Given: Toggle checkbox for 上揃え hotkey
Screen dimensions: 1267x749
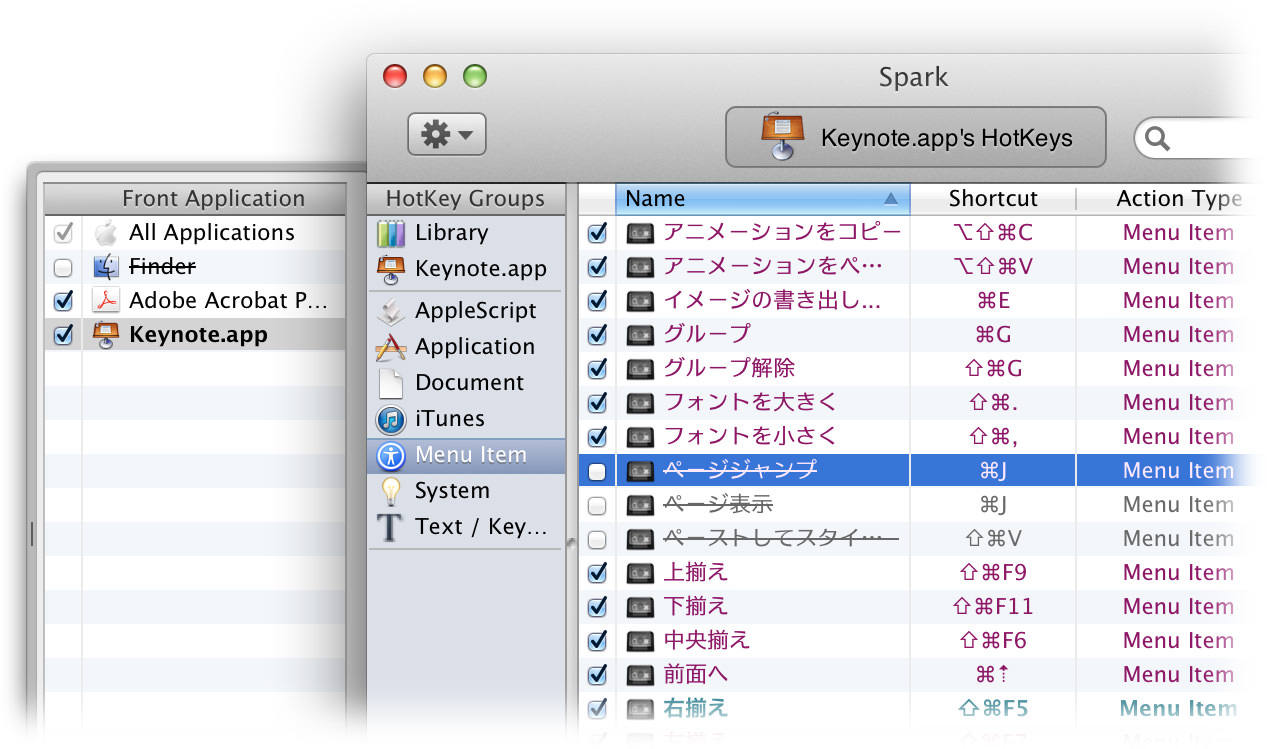Looking at the screenshot, I should 597,573.
